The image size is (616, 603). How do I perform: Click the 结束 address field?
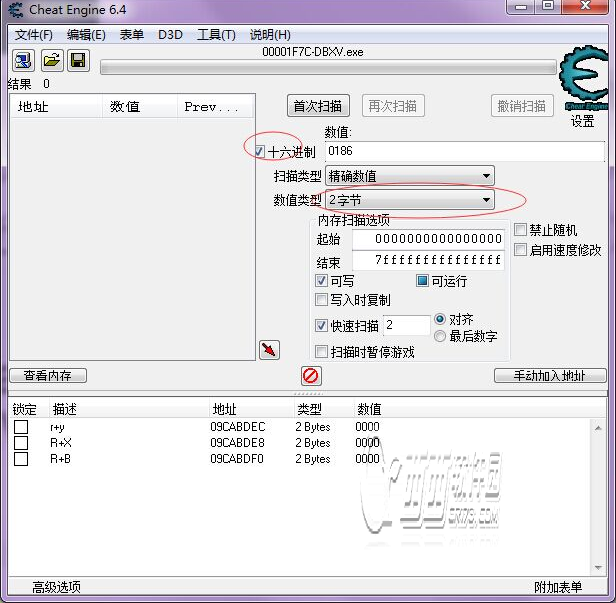click(x=428, y=260)
